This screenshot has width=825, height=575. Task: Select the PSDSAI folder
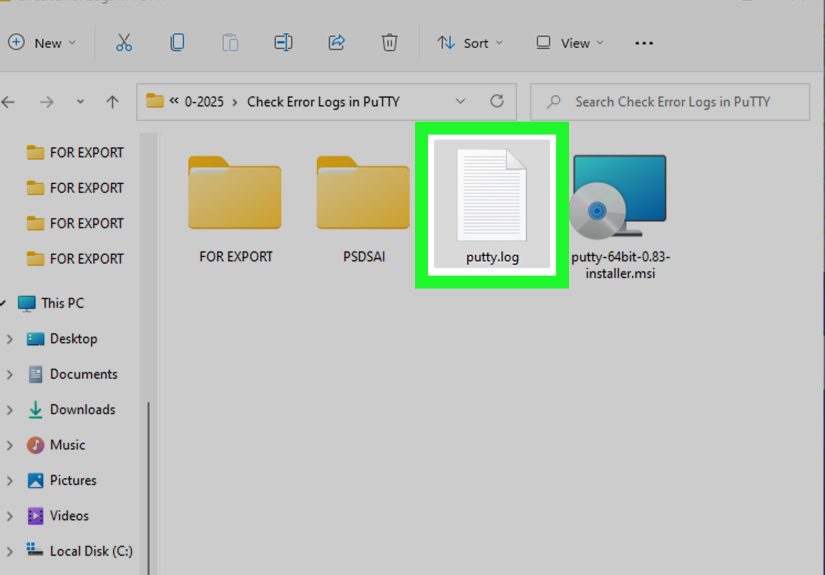click(x=364, y=209)
